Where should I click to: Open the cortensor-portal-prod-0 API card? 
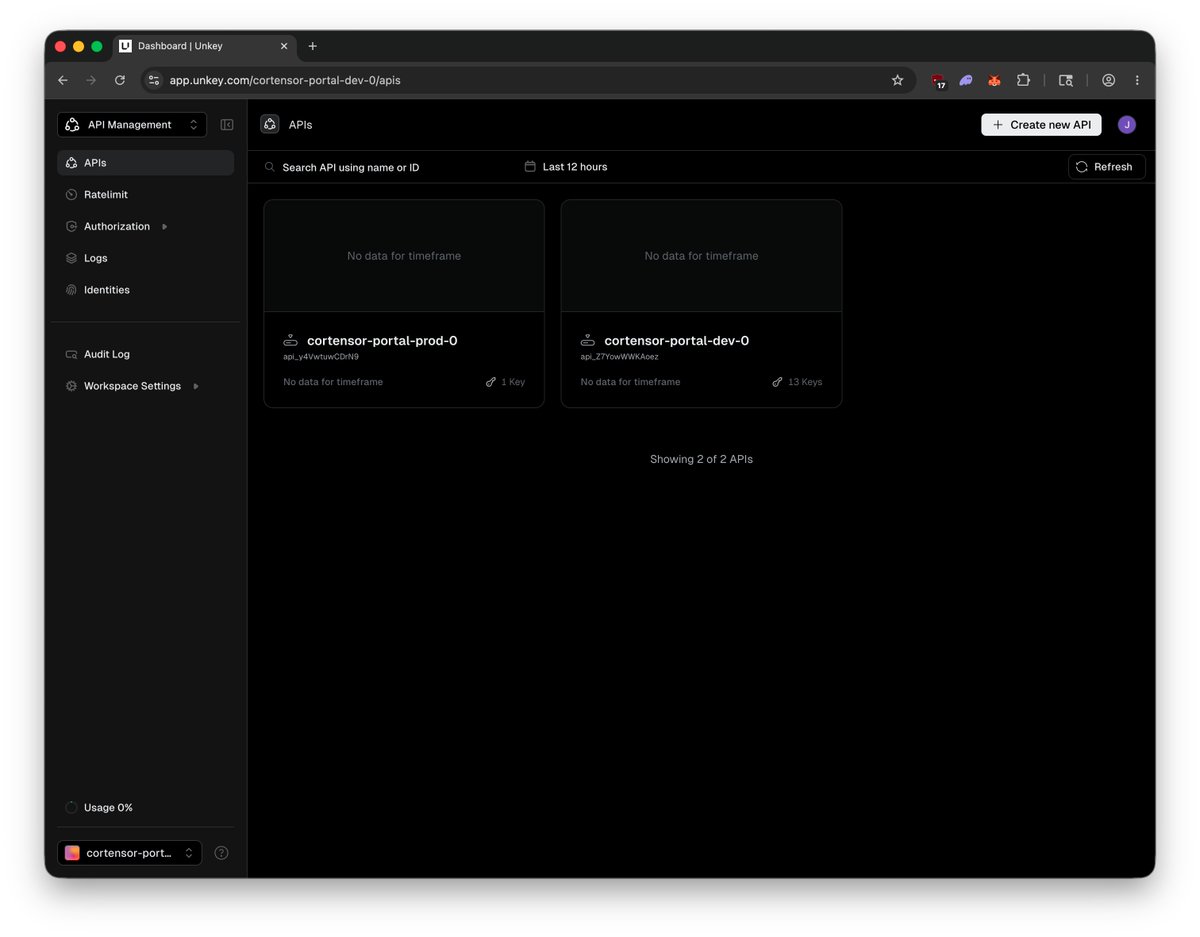(x=404, y=304)
